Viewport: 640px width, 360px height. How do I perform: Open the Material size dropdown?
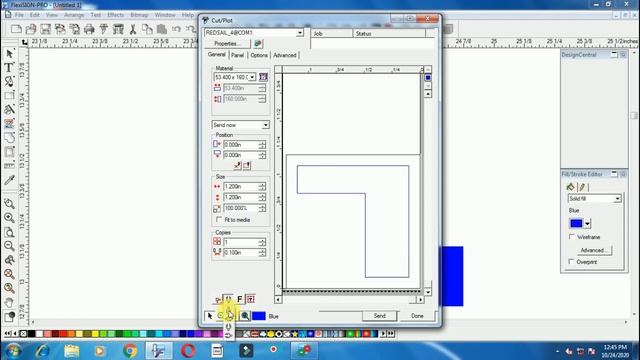252,77
